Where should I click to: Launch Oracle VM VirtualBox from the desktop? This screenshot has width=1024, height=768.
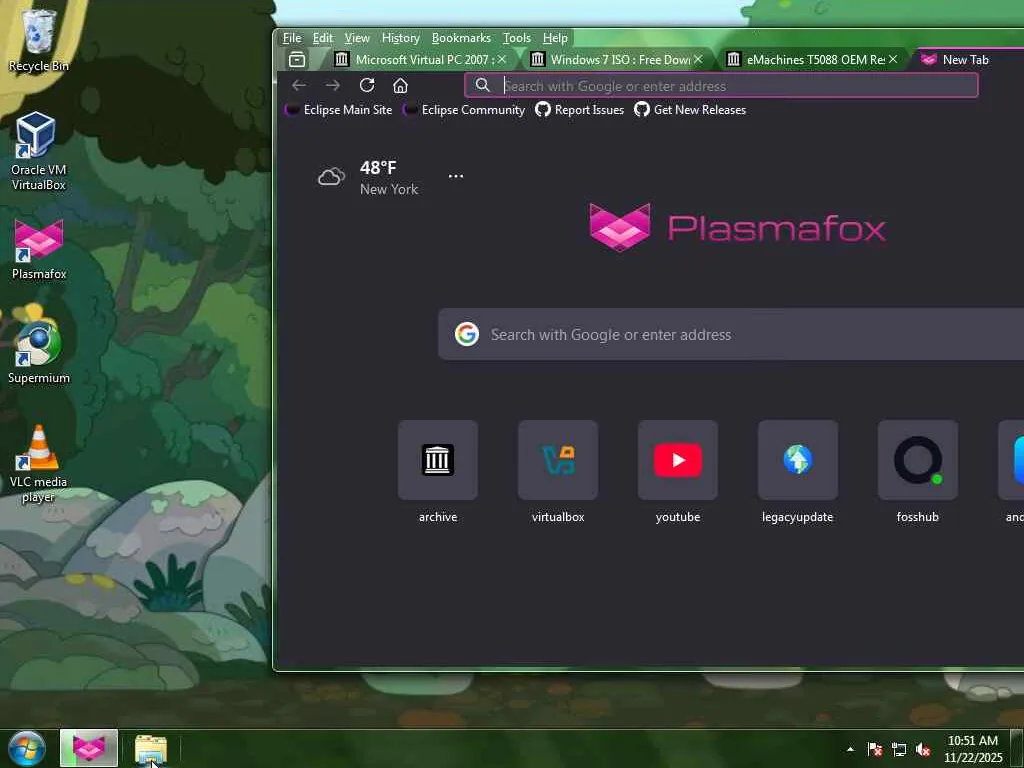click(38, 150)
